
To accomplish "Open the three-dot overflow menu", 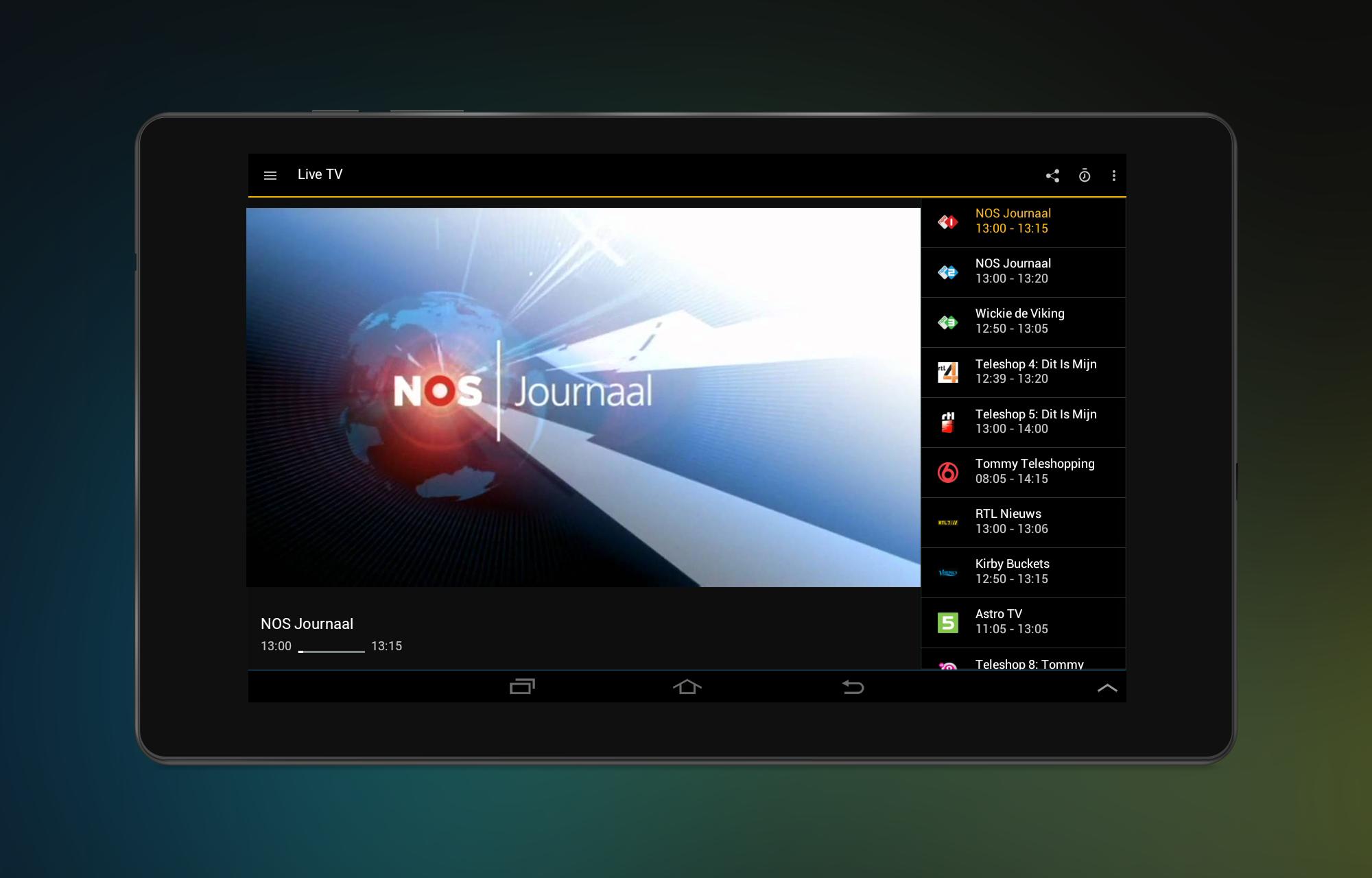I will pyautogui.click(x=1113, y=176).
